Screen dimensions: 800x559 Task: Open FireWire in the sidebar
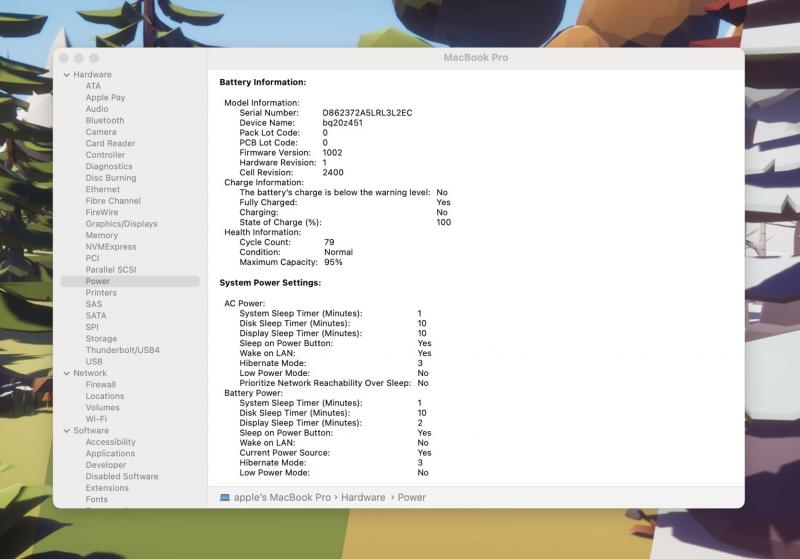coord(102,212)
